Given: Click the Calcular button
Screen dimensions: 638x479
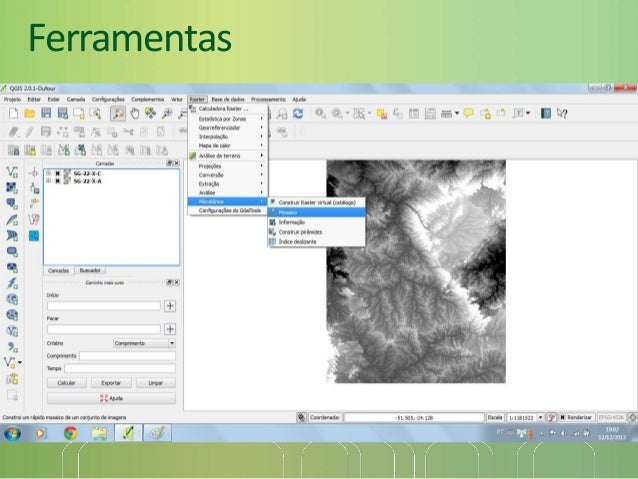Looking at the screenshot, I should (x=67, y=383).
